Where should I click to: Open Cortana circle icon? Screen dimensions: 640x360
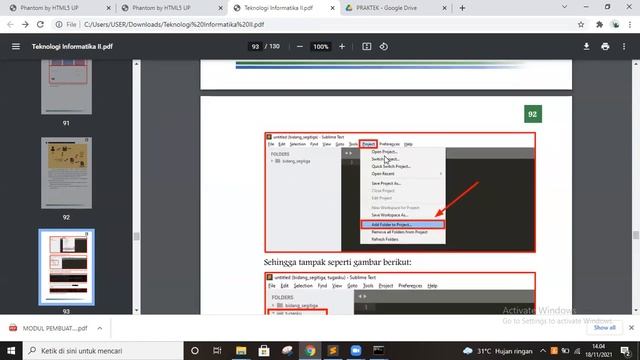195,351
